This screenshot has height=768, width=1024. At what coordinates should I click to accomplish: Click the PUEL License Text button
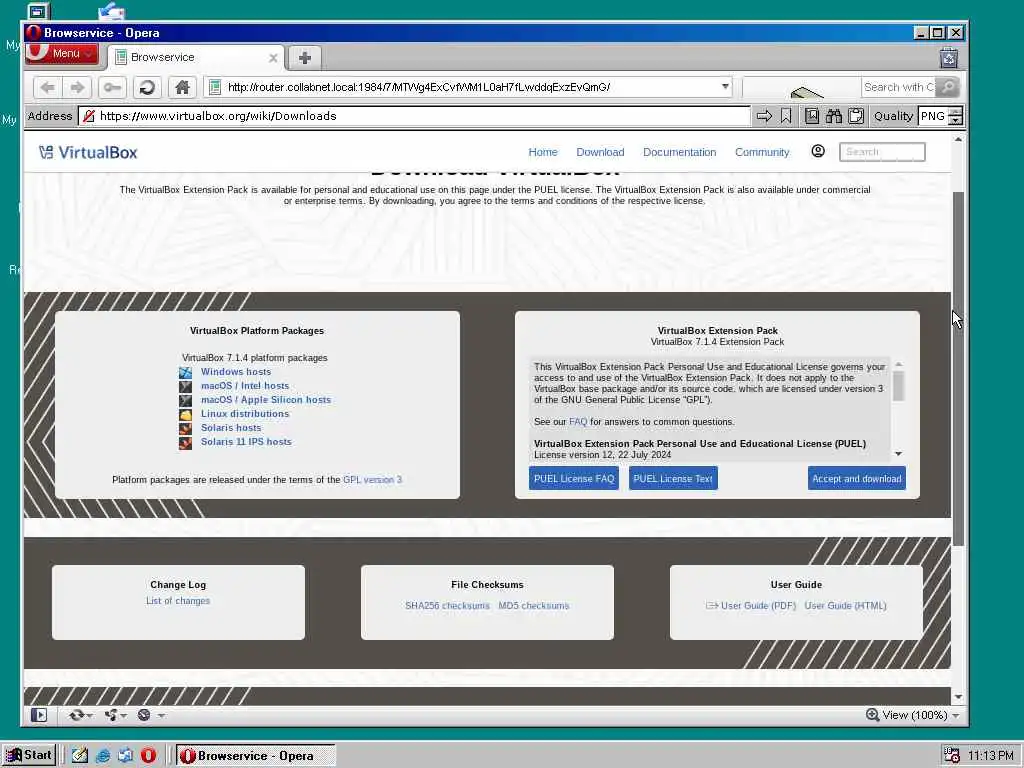[x=673, y=479]
